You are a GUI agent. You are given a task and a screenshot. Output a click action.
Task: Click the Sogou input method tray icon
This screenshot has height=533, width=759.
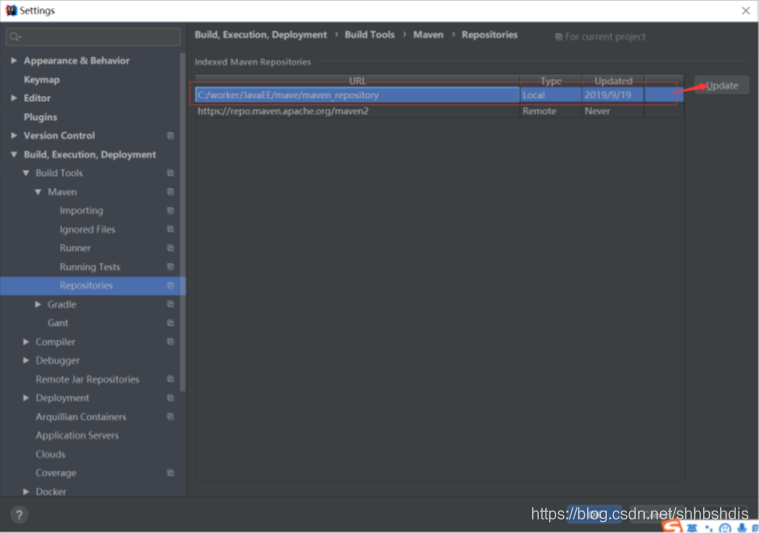672,527
